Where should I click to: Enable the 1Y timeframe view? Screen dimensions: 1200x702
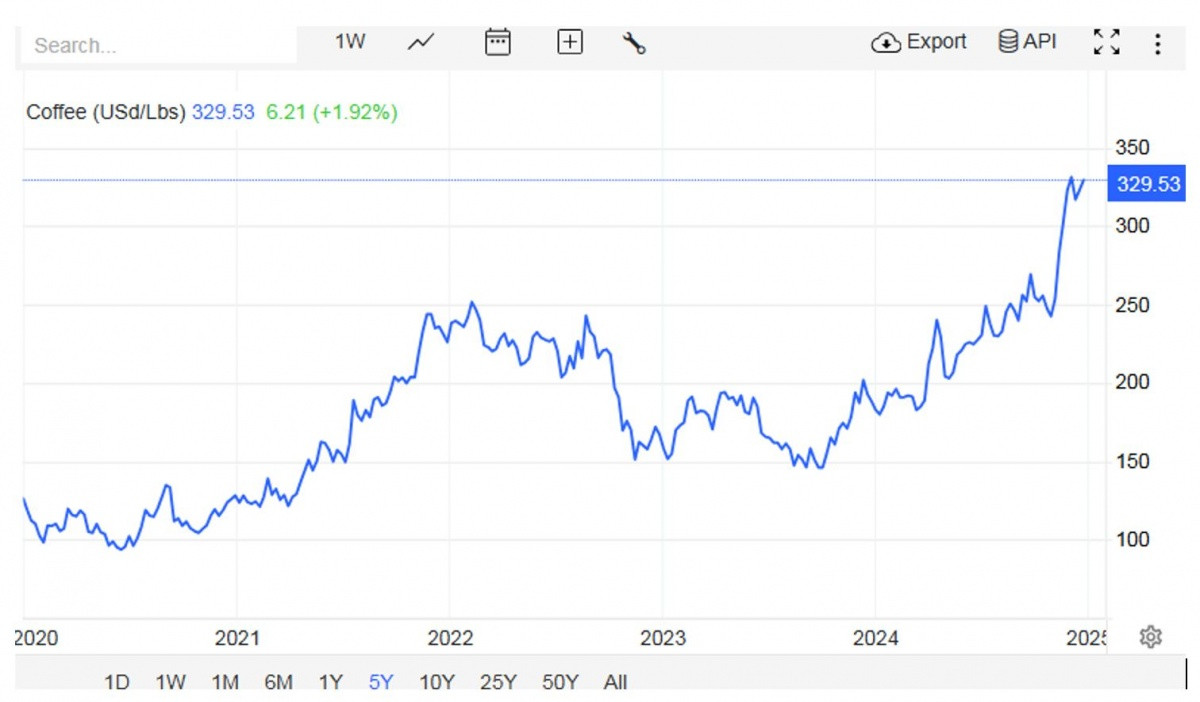coord(329,682)
